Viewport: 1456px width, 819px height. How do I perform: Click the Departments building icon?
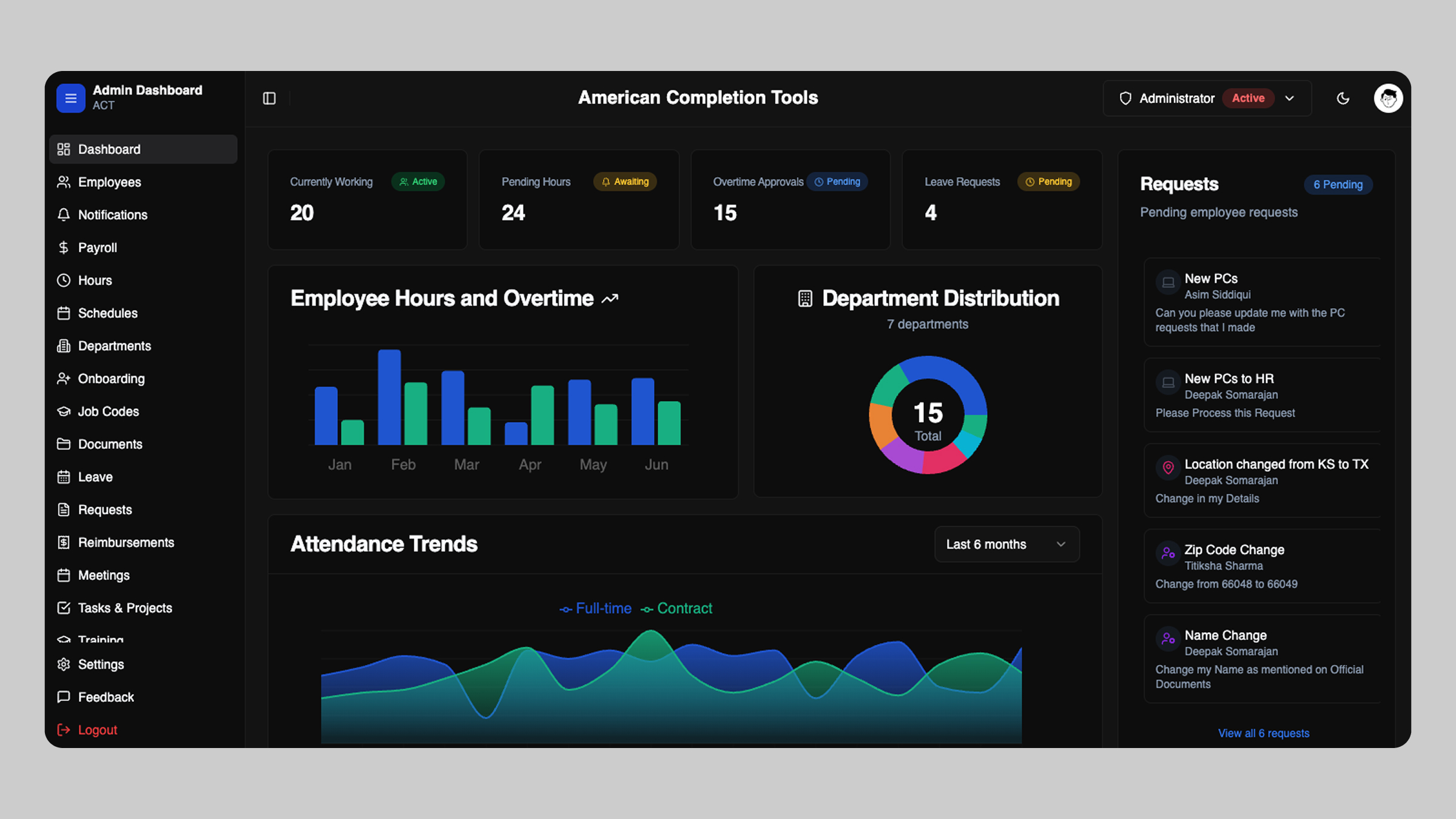click(x=64, y=346)
